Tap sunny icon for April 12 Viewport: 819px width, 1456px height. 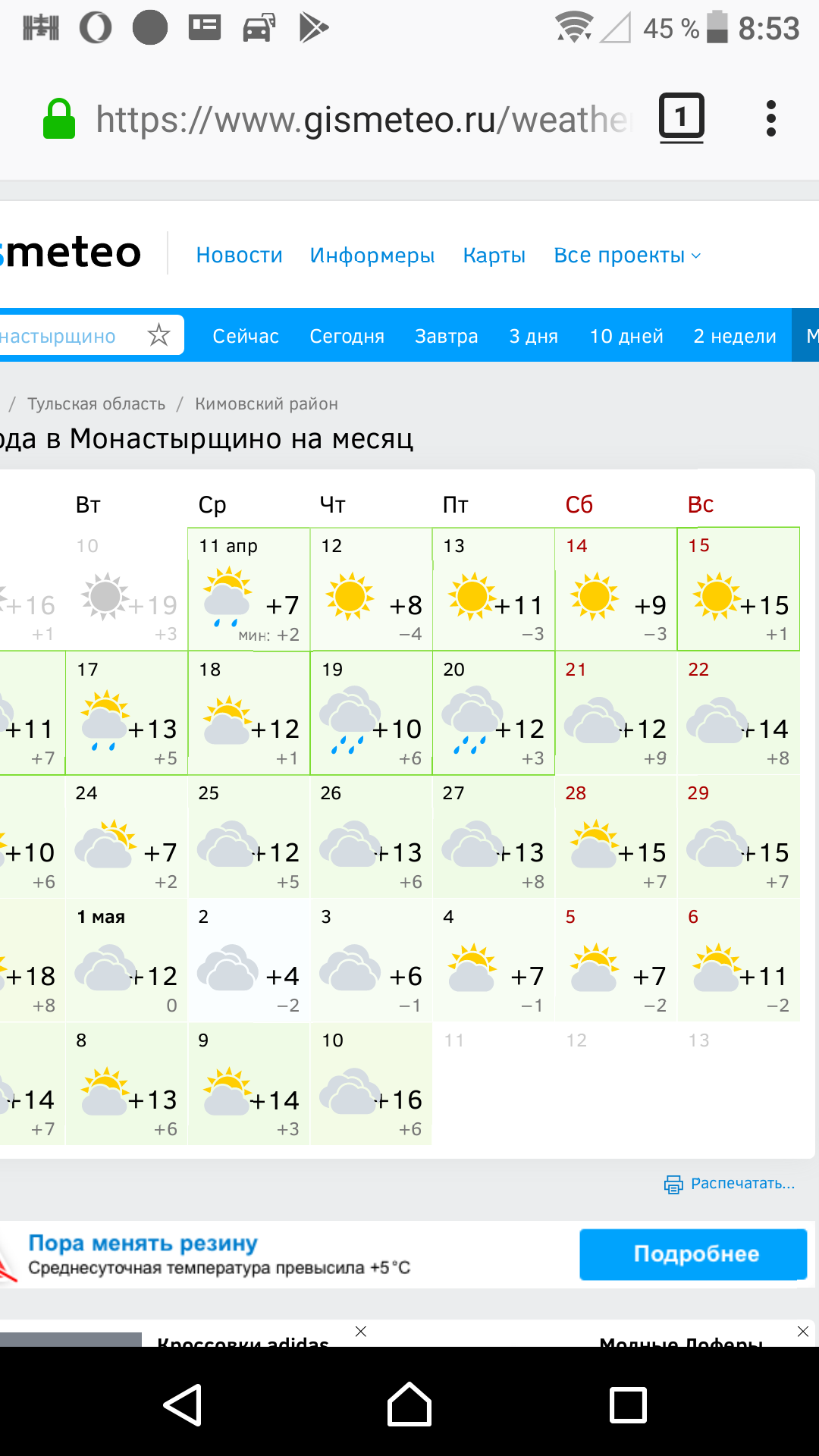tap(350, 596)
